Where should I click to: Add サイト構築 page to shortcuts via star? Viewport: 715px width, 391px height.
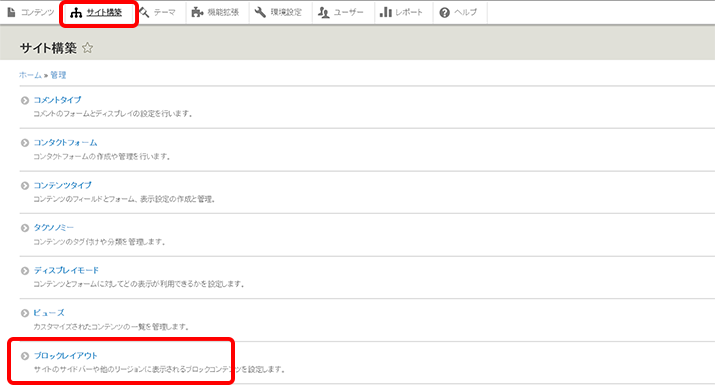click(x=88, y=47)
